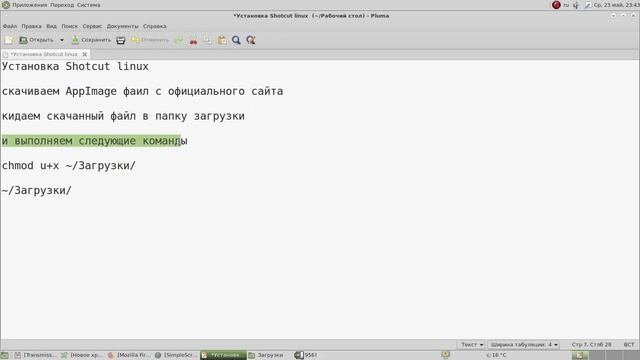
Task: Open the Поиск menu
Action: [x=69, y=26]
